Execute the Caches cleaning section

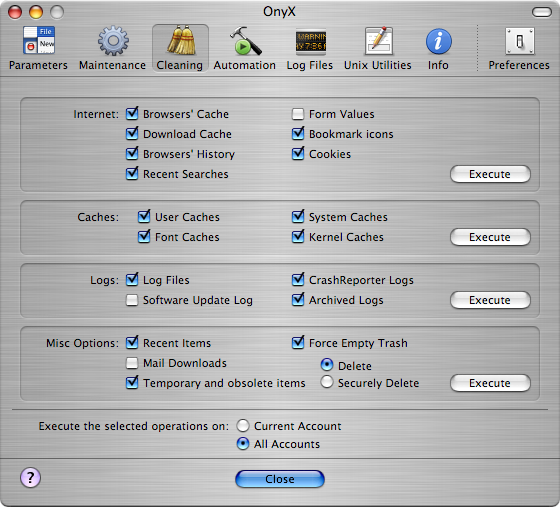click(490, 237)
